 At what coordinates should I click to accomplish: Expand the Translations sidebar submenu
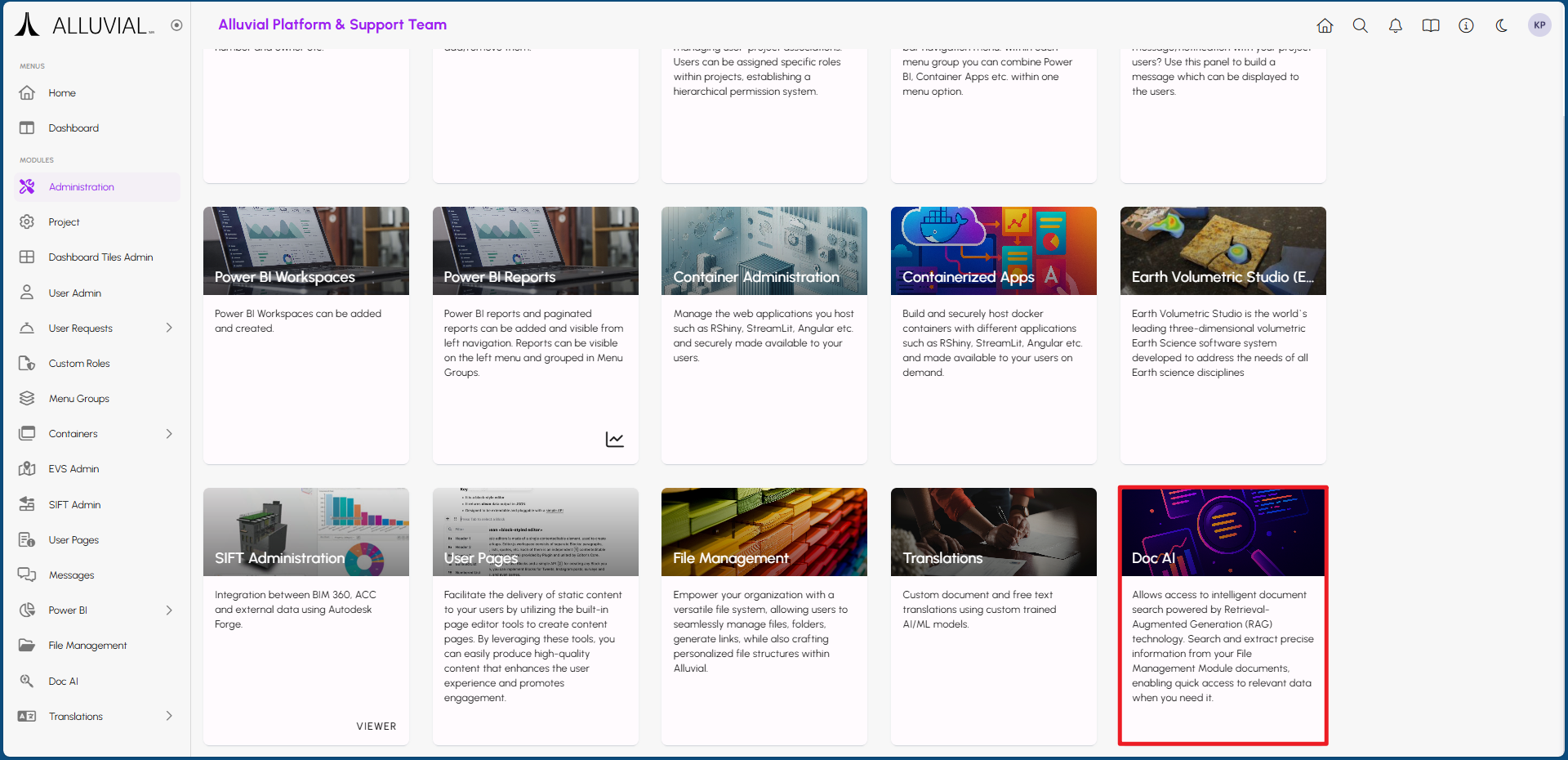tap(169, 716)
